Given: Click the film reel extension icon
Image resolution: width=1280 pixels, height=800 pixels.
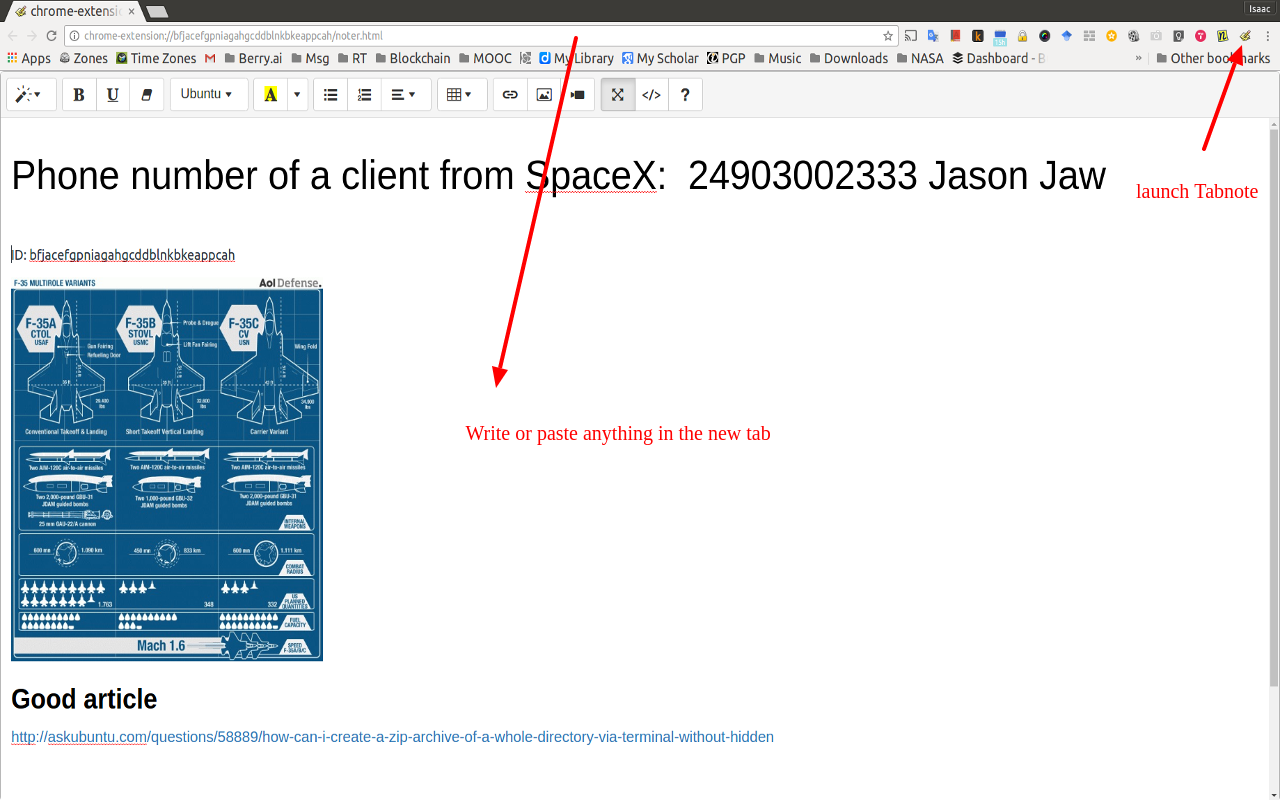Looking at the screenshot, I should coord(1133,36).
